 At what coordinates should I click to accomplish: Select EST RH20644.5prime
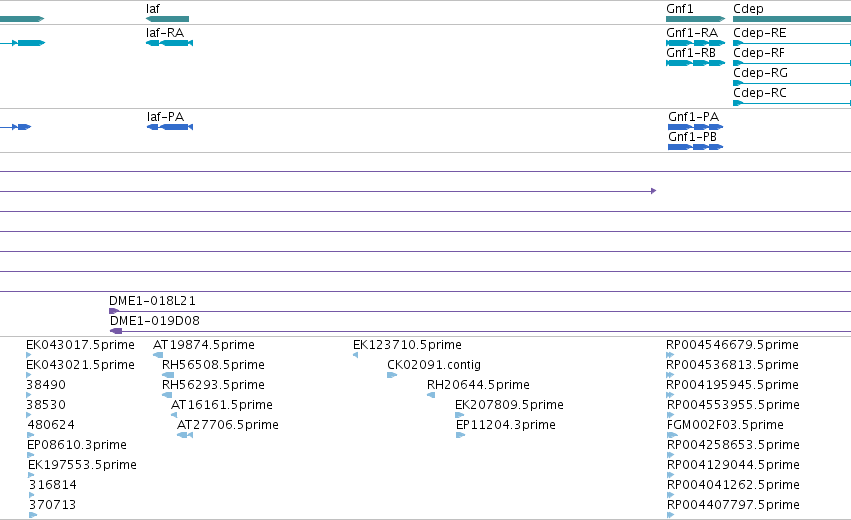tap(478, 385)
